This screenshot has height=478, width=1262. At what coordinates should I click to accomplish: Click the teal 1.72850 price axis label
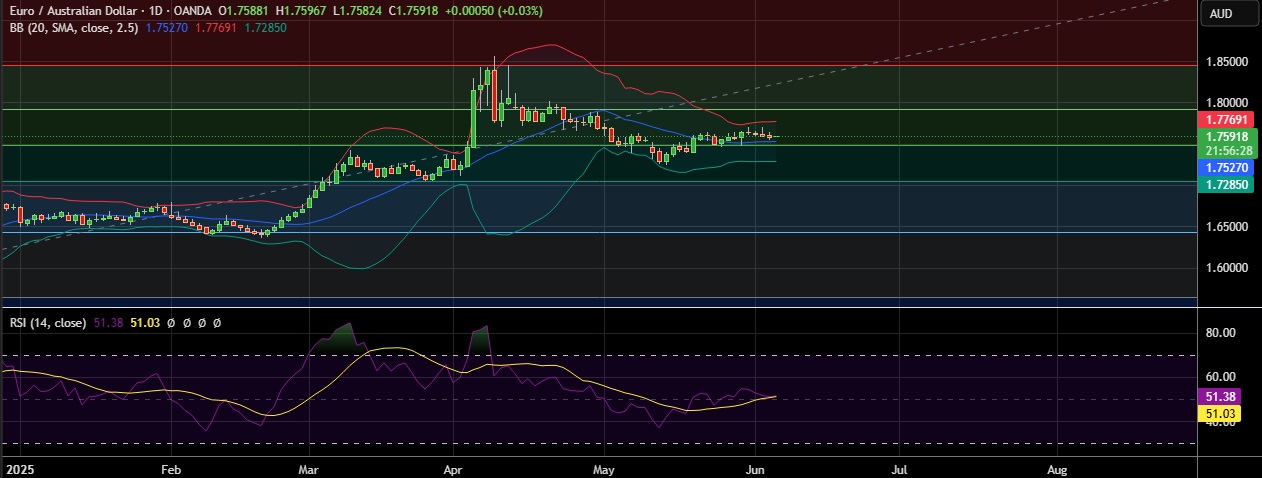coord(1224,186)
